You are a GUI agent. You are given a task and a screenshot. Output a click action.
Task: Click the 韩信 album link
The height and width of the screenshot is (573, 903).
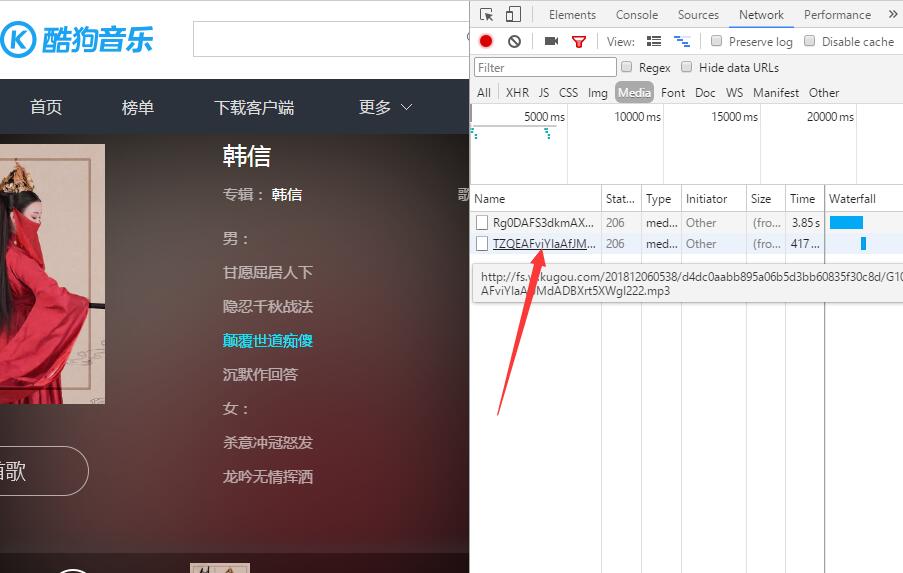(x=286, y=195)
